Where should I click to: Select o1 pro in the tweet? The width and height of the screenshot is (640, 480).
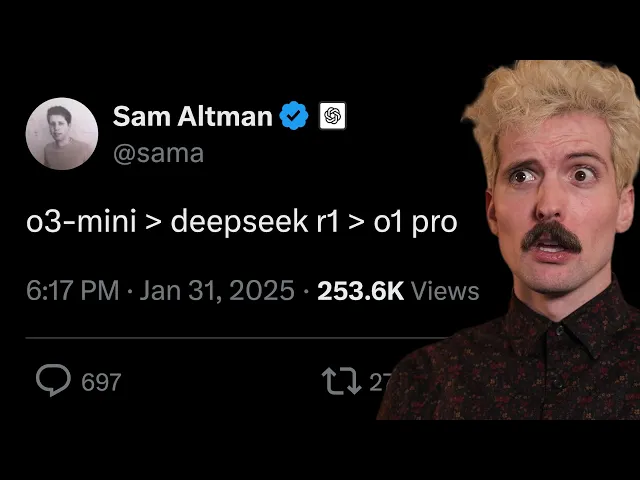(415, 223)
